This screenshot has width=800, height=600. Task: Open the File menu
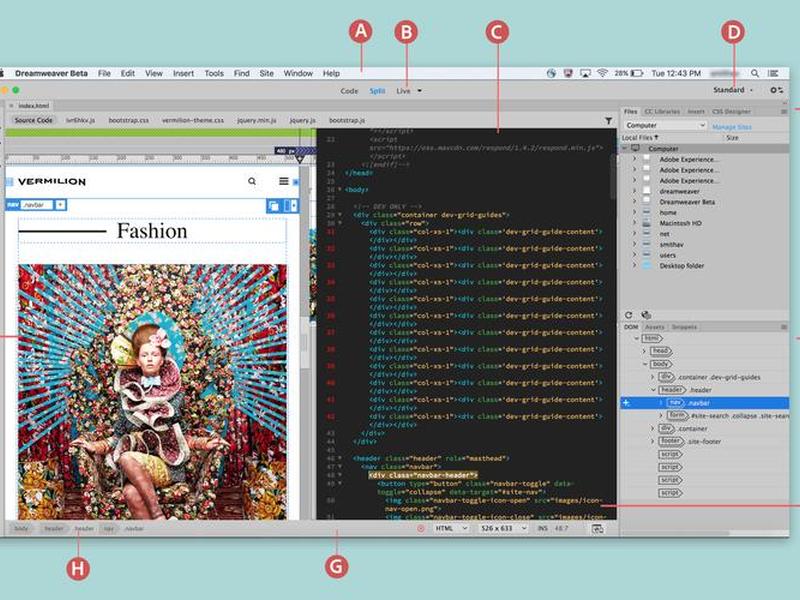point(104,73)
